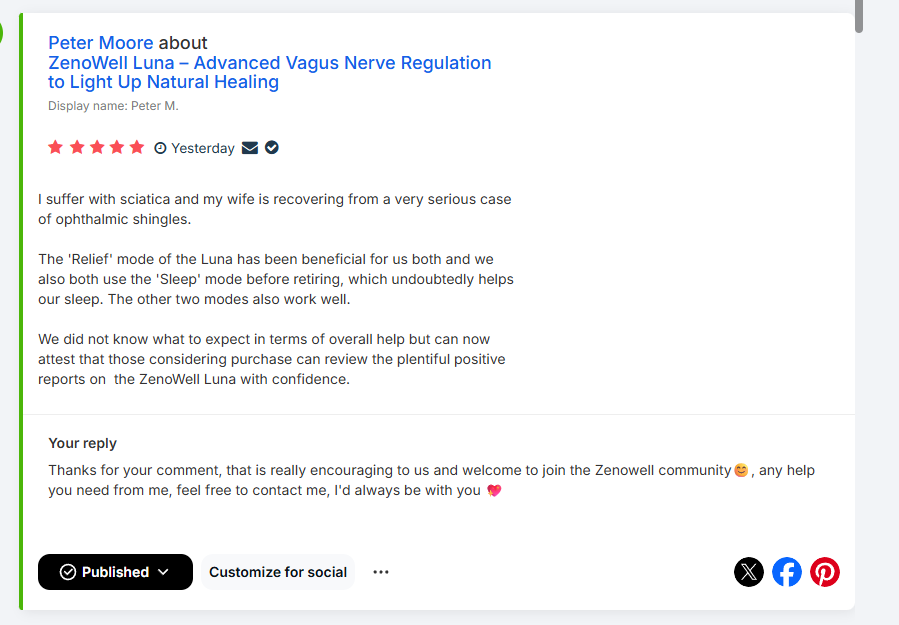Click the first star of the rating
This screenshot has height=625, width=899.
click(x=55, y=148)
